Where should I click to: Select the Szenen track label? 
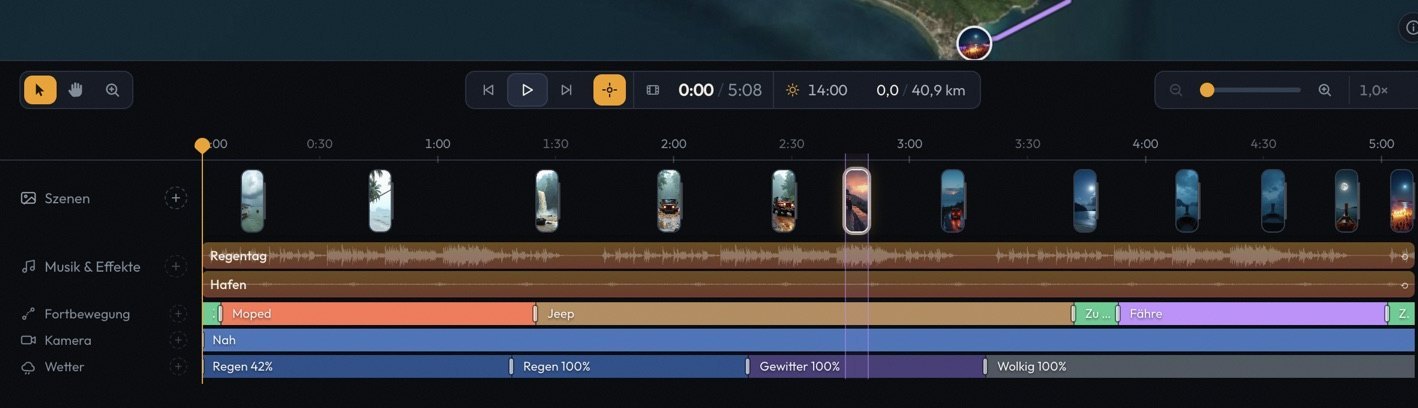67,198
